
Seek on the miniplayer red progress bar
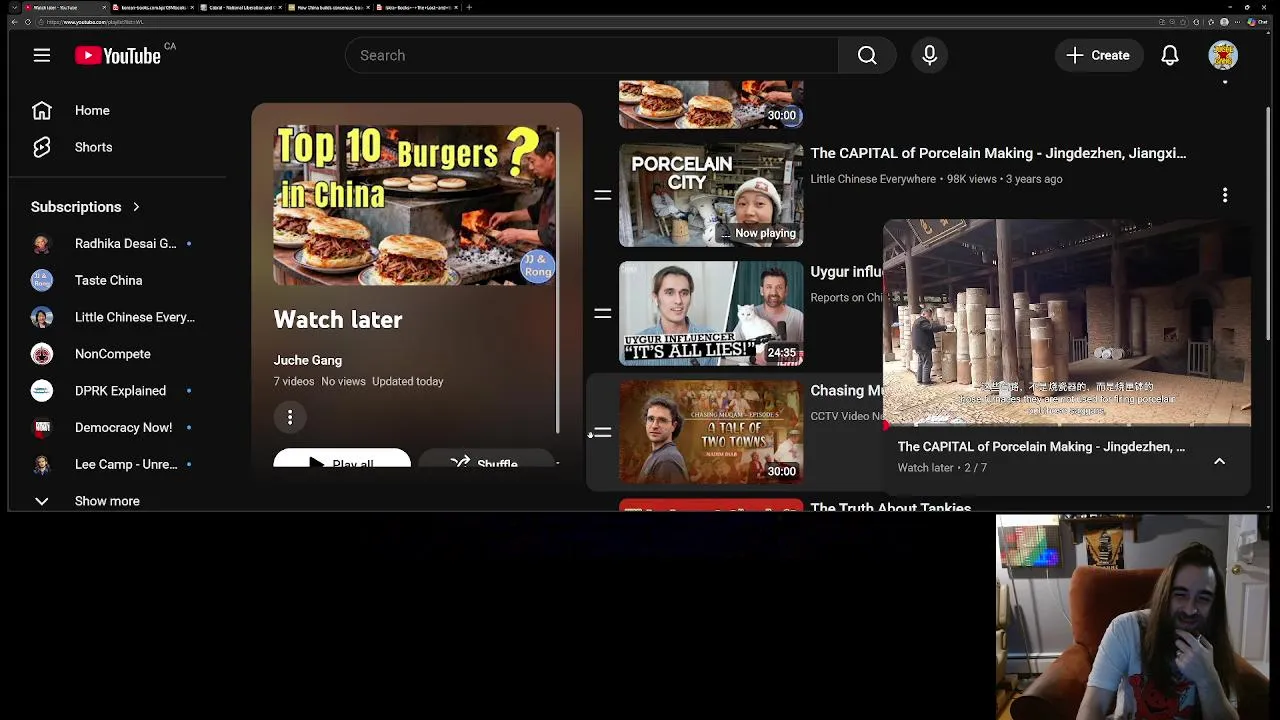(1067, 426)
